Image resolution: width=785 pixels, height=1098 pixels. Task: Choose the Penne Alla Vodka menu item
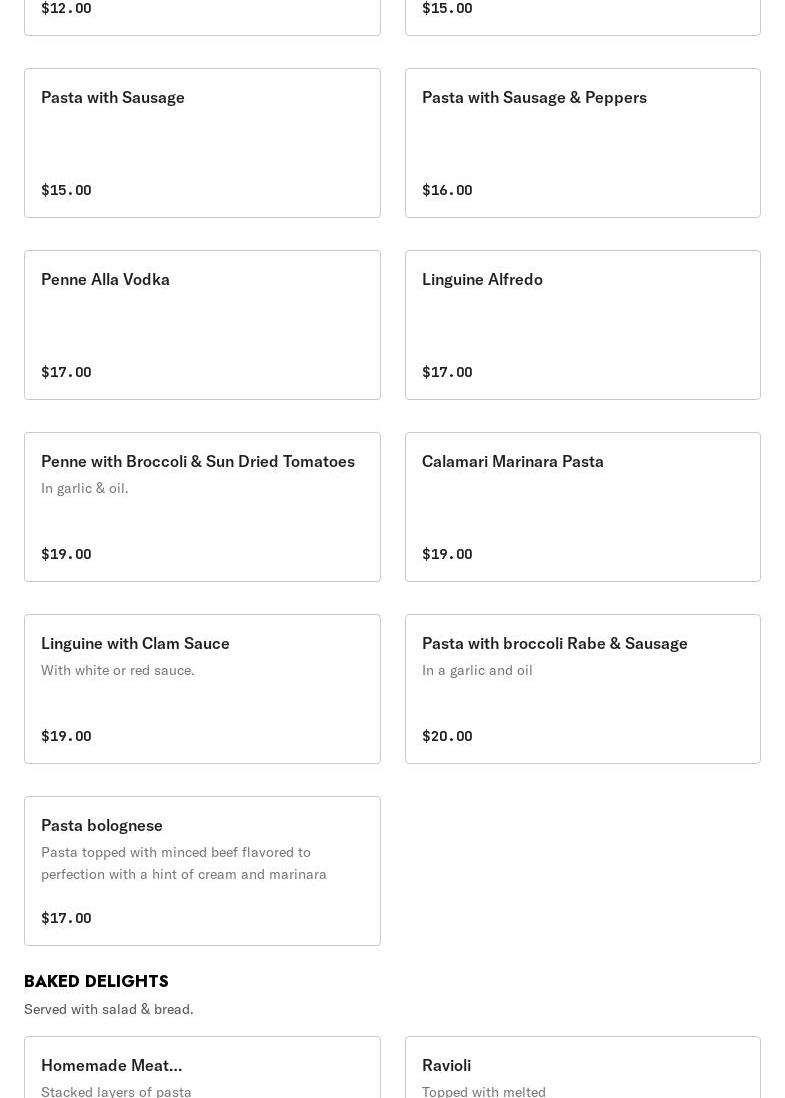point(202,325)
